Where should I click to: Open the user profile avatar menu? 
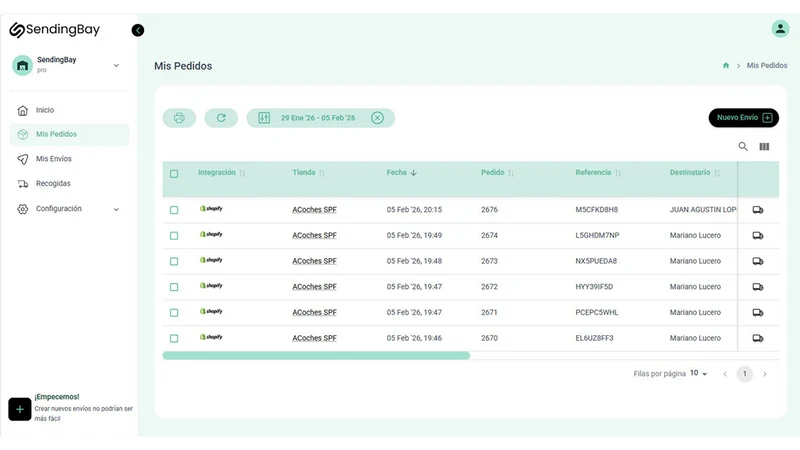point(780,29)
